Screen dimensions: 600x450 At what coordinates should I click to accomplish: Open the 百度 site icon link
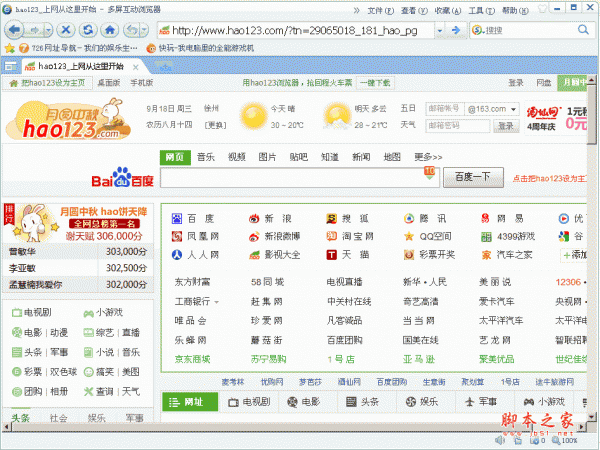pos(177,218)
